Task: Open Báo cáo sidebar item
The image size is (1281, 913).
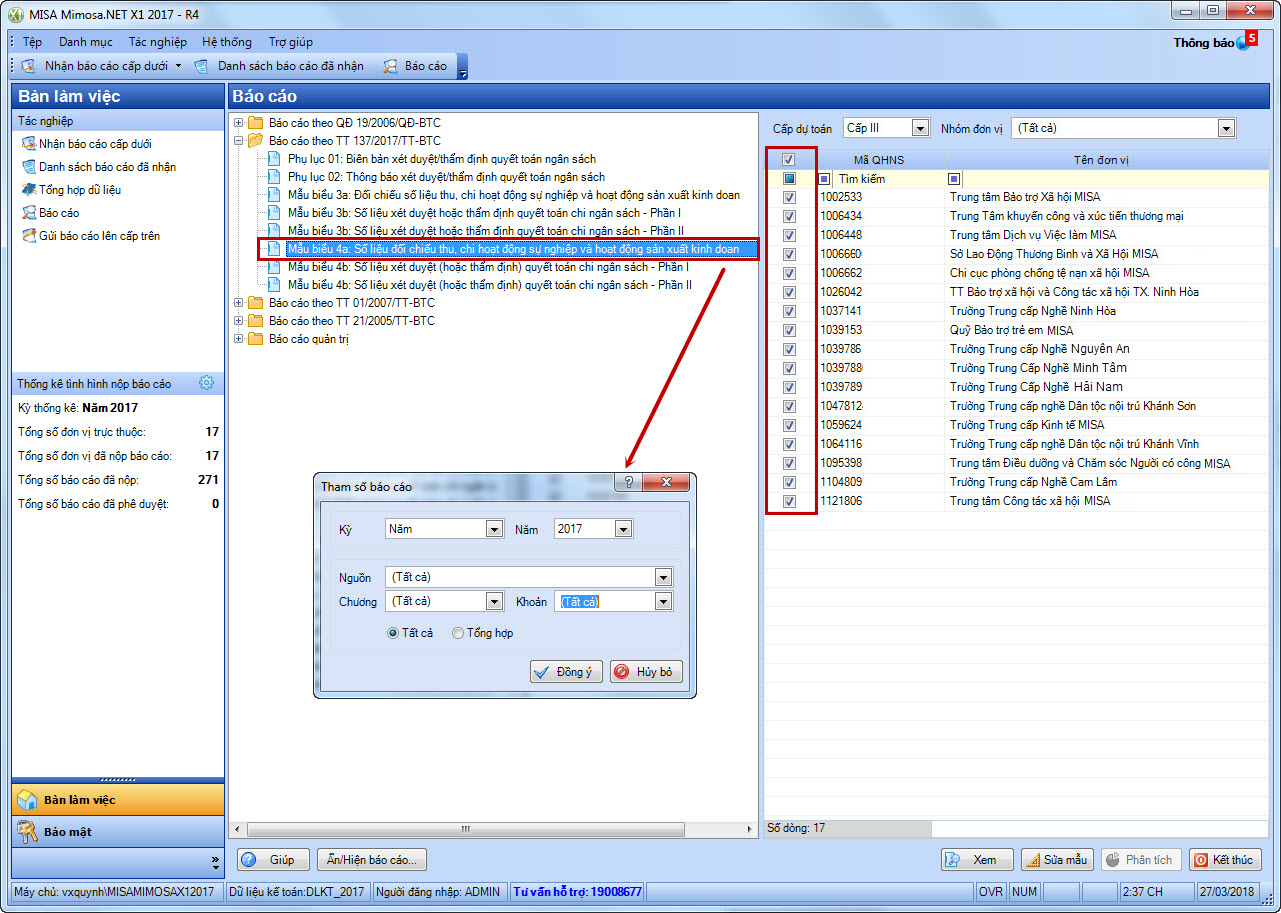Action: click(51, 213)
